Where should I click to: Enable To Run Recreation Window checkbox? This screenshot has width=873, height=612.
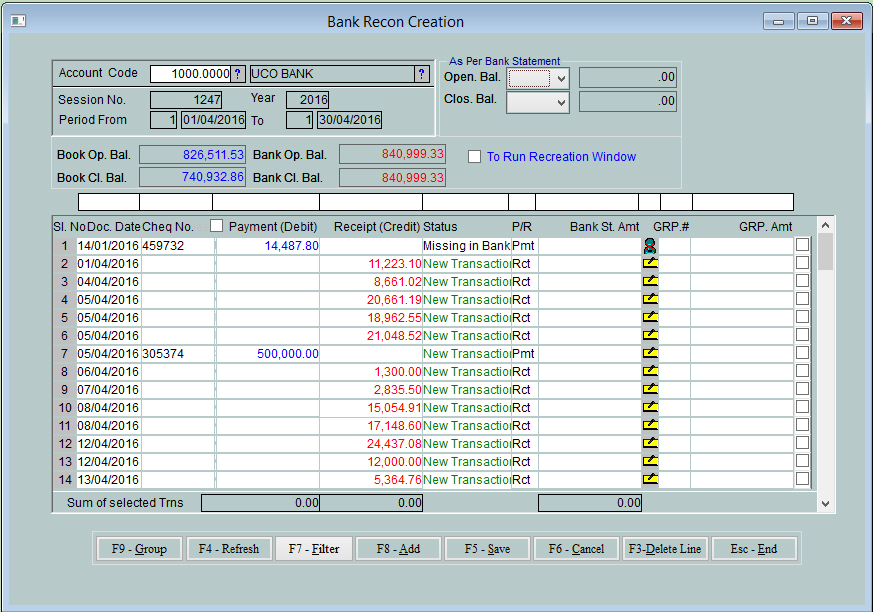(x=476, y=157)
